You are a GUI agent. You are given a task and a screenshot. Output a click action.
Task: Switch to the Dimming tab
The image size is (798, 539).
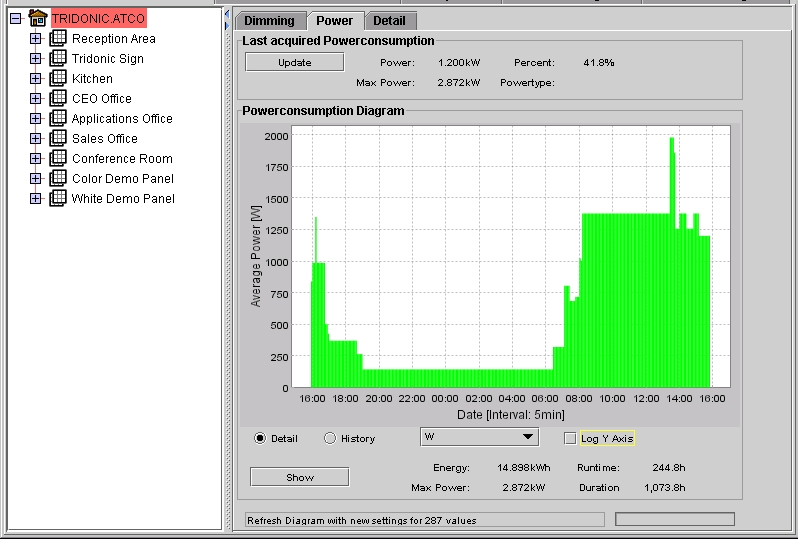pos(270,21)
